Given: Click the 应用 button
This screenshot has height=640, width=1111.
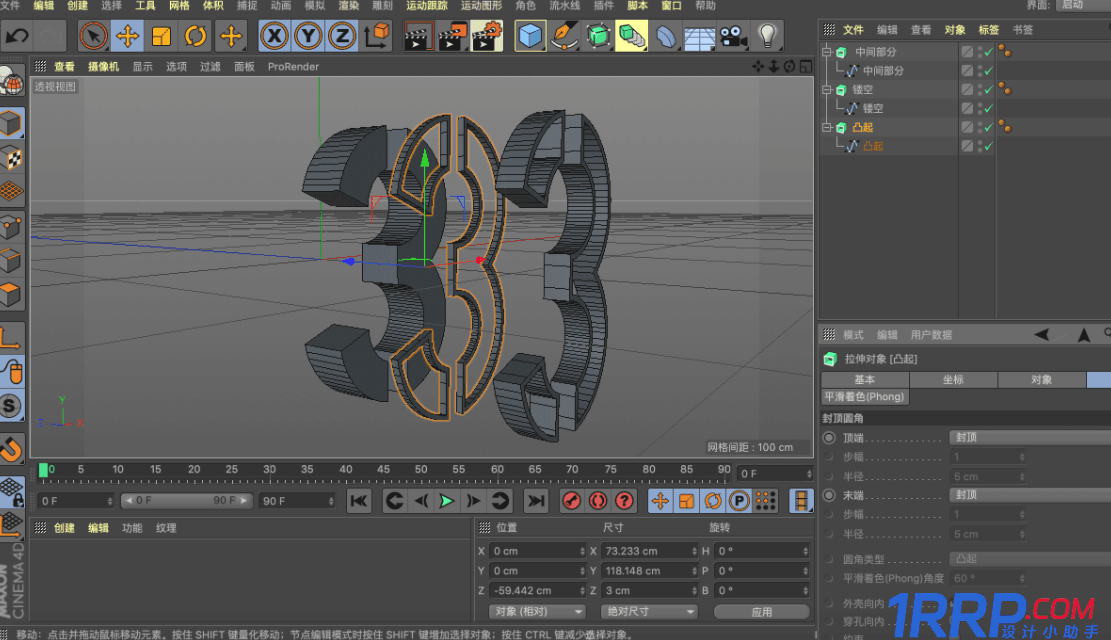Looking at the screenshot, I should 763,611.
